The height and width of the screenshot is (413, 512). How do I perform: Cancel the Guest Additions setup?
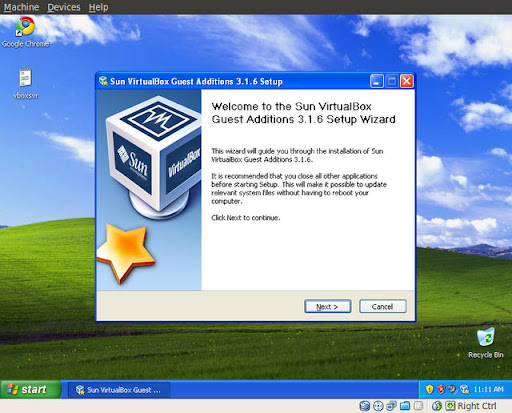point(383,306)
